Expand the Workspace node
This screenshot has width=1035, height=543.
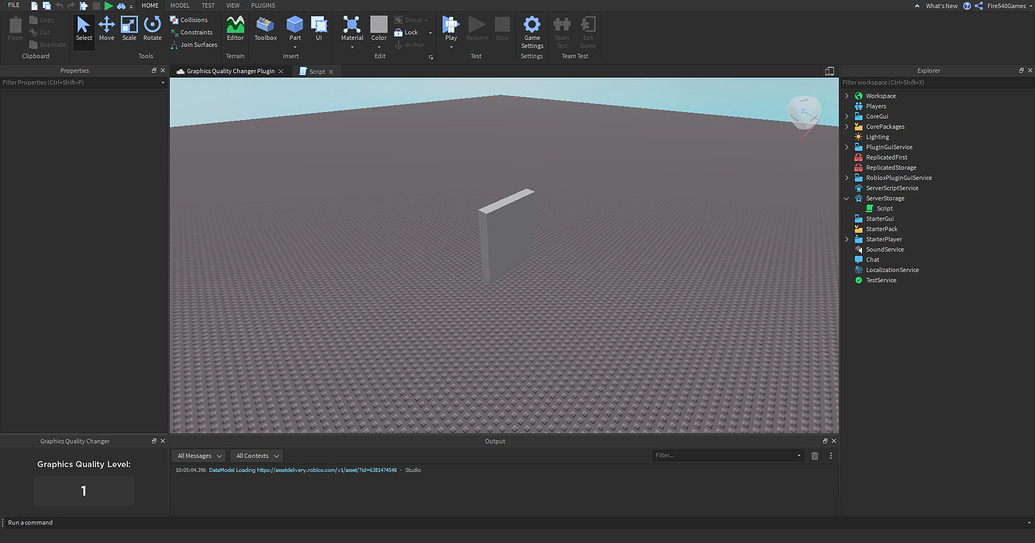coord(847,96)
